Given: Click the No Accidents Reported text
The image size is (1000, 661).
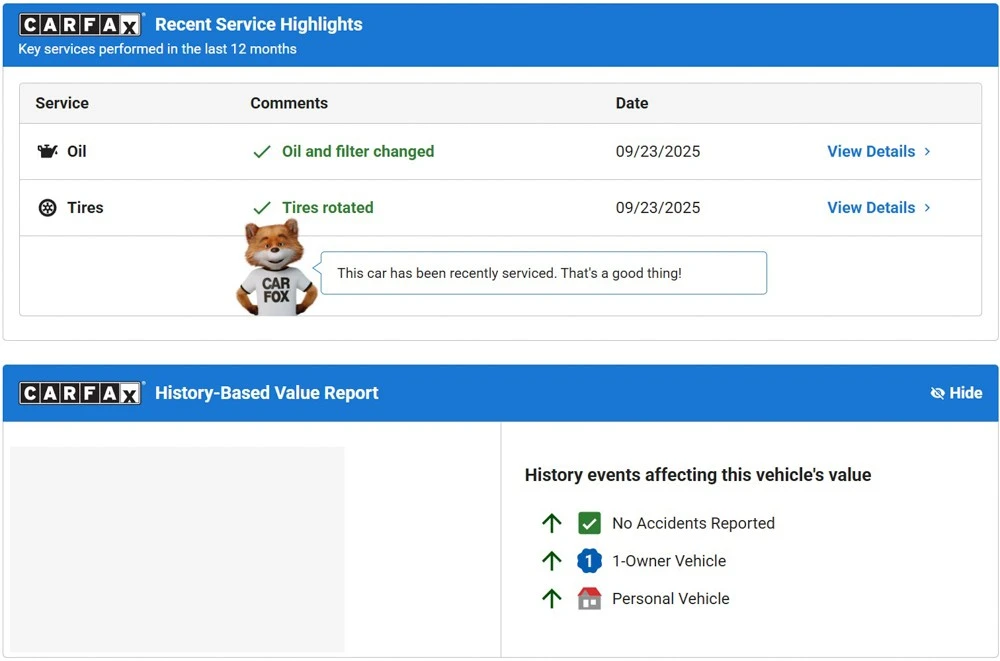Looking at the screenshot, I should 693,523.
